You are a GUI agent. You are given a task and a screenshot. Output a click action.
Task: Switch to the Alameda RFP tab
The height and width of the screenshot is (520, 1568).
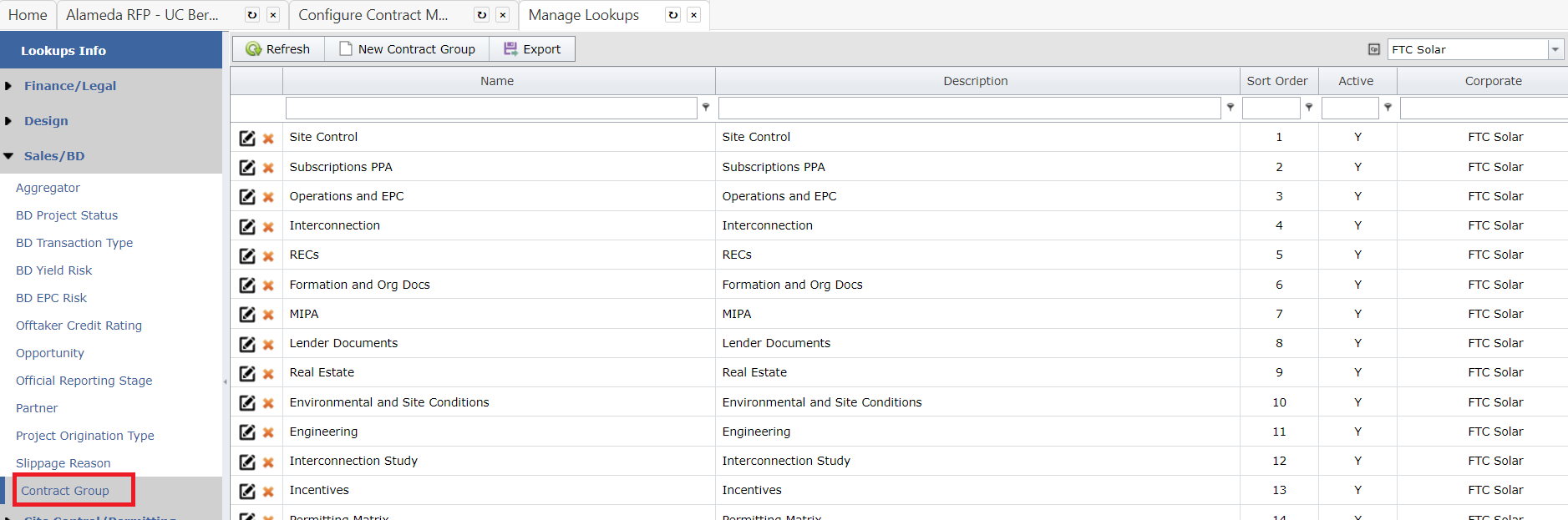point(142,15)
